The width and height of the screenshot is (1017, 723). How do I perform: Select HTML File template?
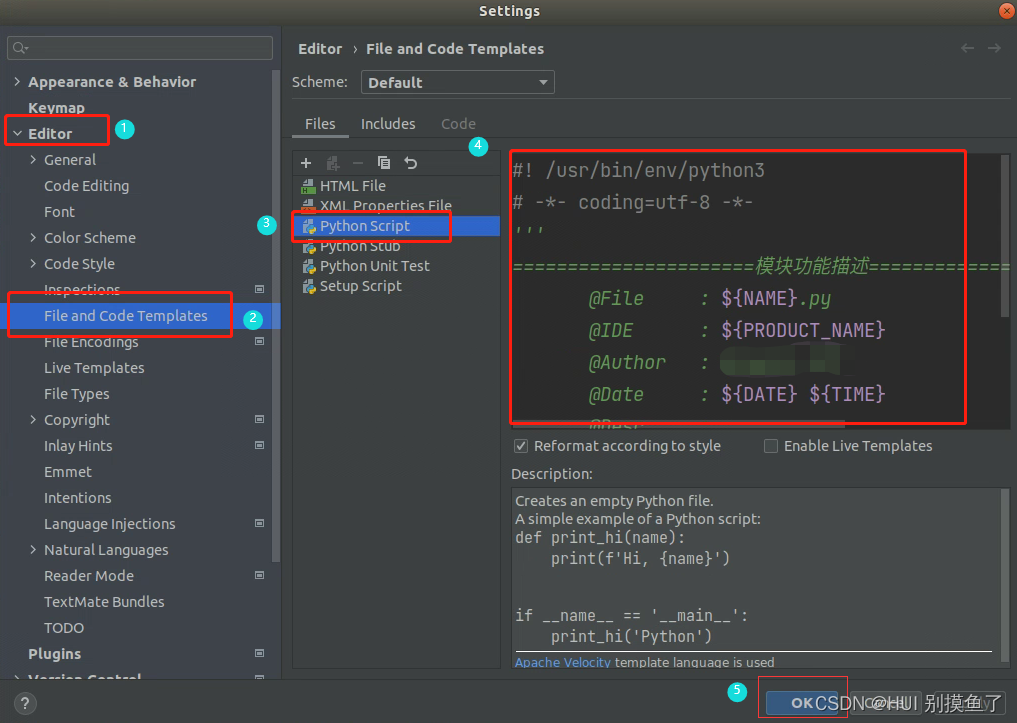click(352, 186)
